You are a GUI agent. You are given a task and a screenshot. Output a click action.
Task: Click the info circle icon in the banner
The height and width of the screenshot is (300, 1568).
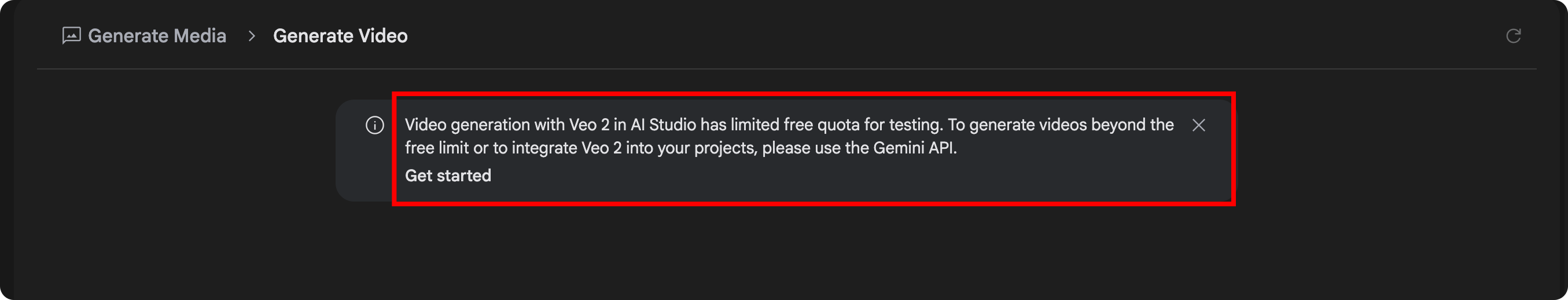point(374,125)
